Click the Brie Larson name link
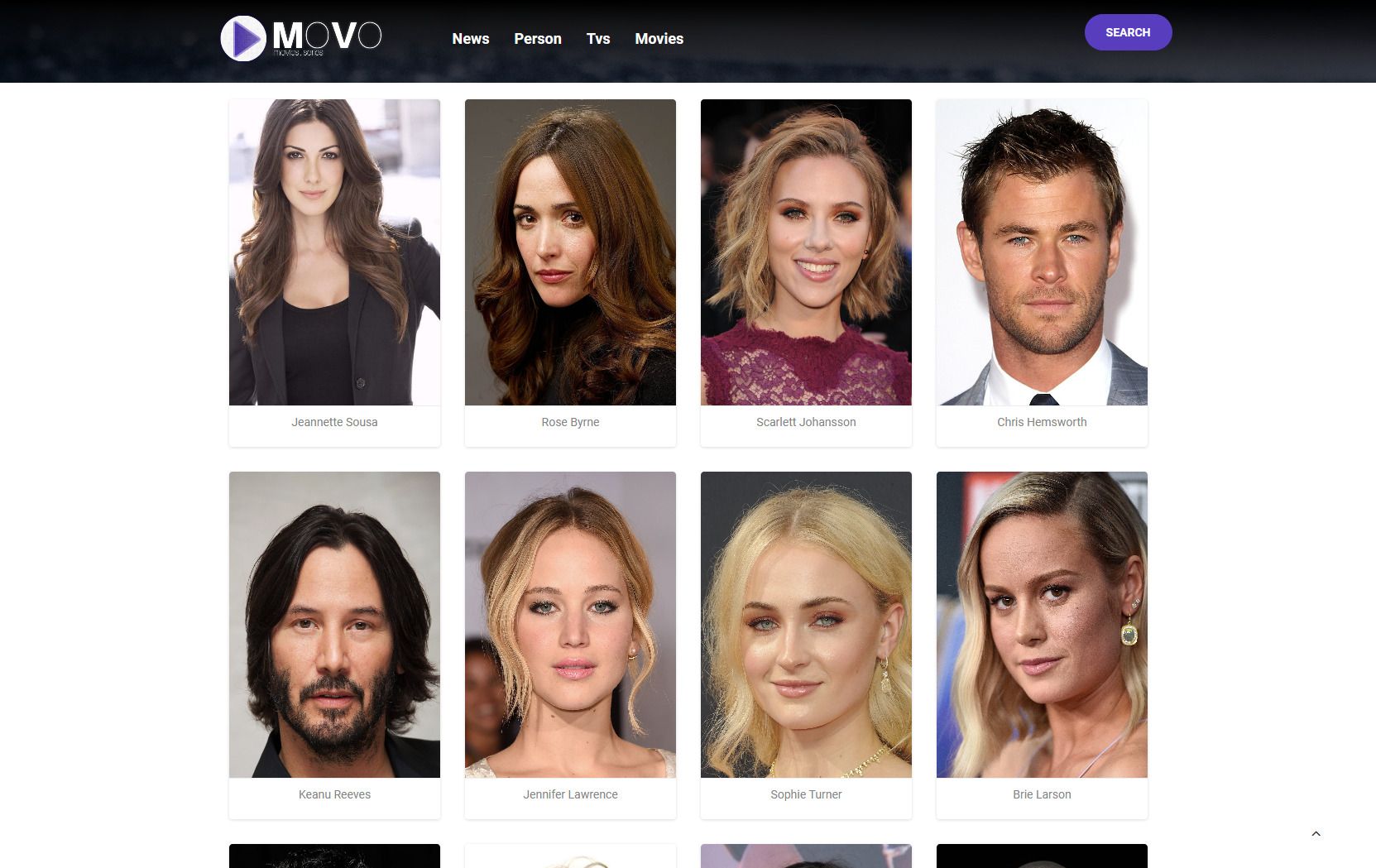1376x868 pixels. click(x=1042, y=794)
